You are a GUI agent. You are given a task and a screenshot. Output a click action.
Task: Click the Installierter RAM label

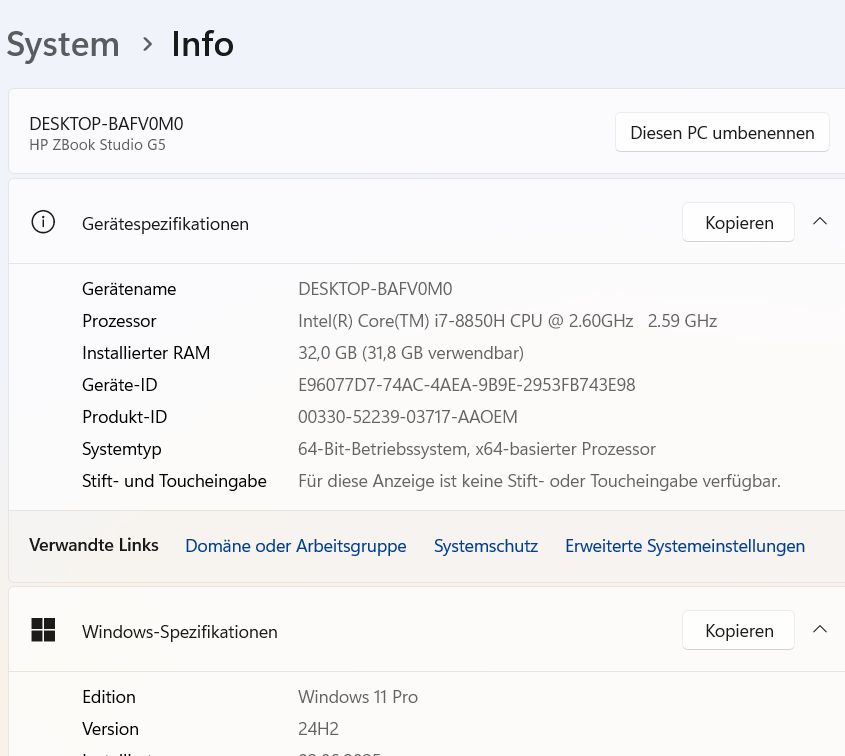tap(146, 353)
